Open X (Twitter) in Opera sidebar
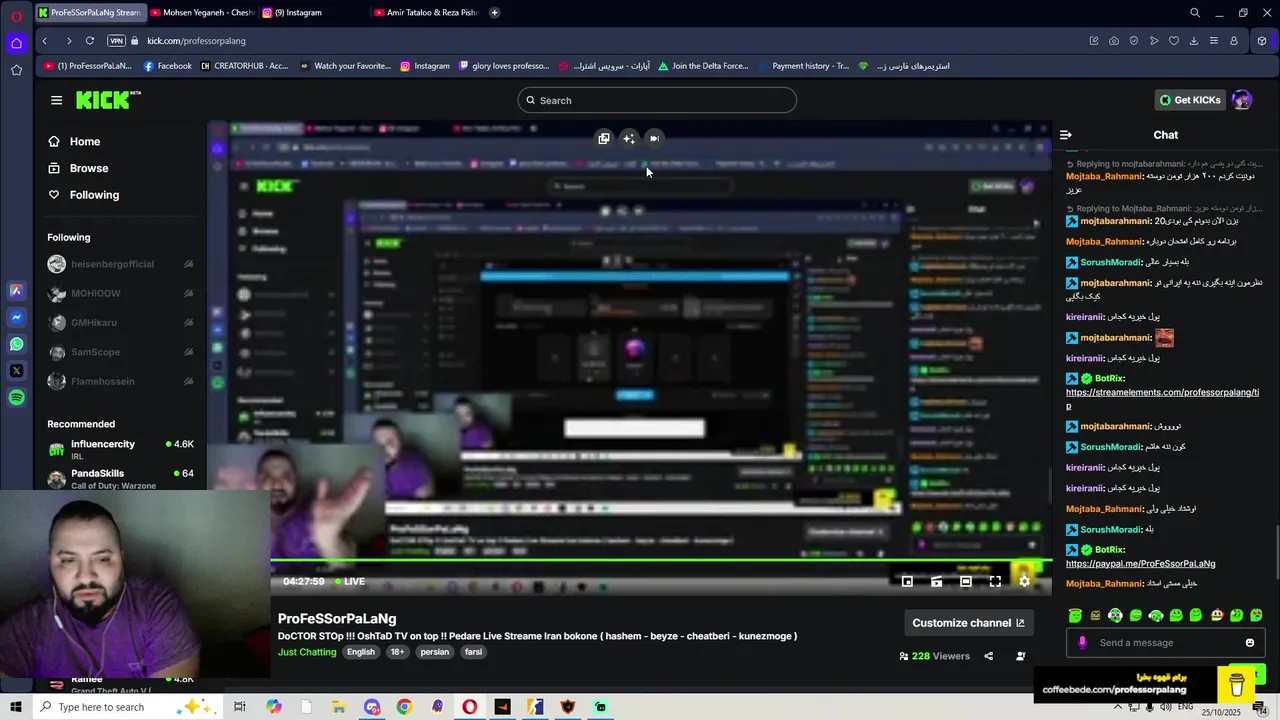 pos(16,371)
